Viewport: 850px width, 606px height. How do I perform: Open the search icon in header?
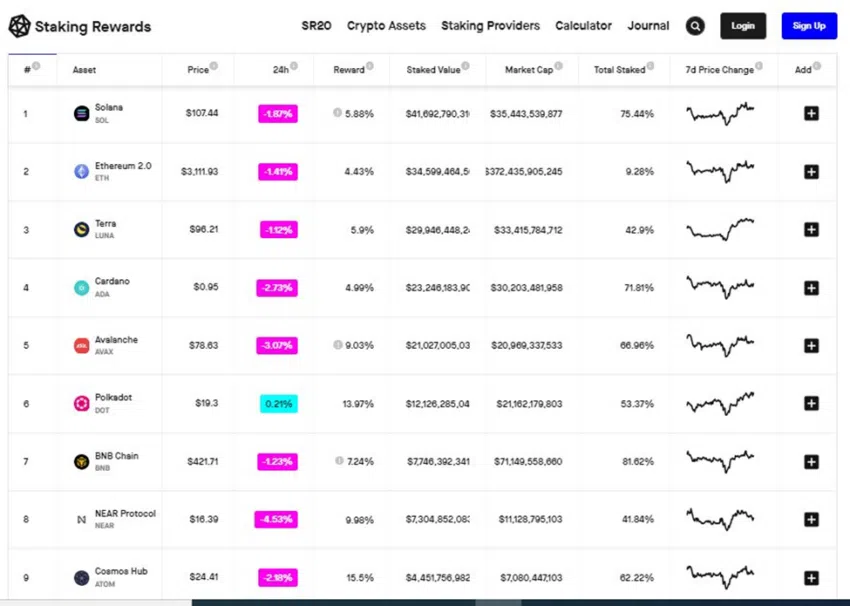[x=695, y=25]
